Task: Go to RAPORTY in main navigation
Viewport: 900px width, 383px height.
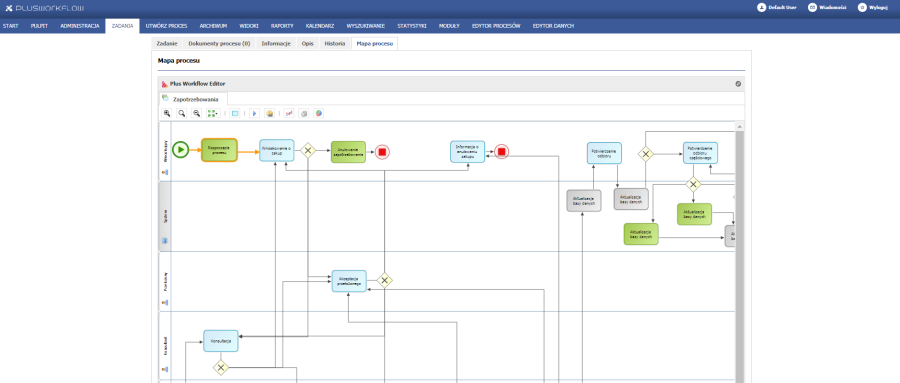Action: tap(282, 26)
